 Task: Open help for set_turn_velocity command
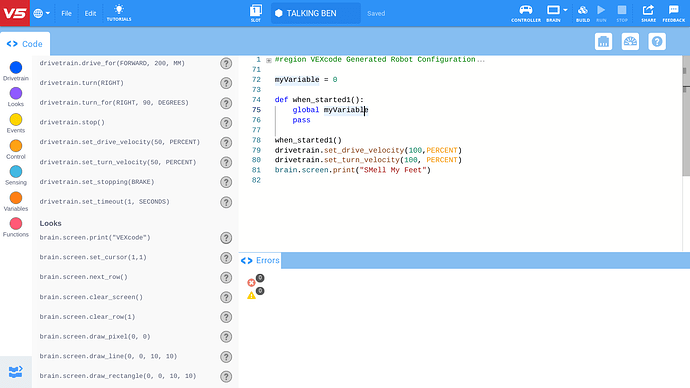point(226,162)
